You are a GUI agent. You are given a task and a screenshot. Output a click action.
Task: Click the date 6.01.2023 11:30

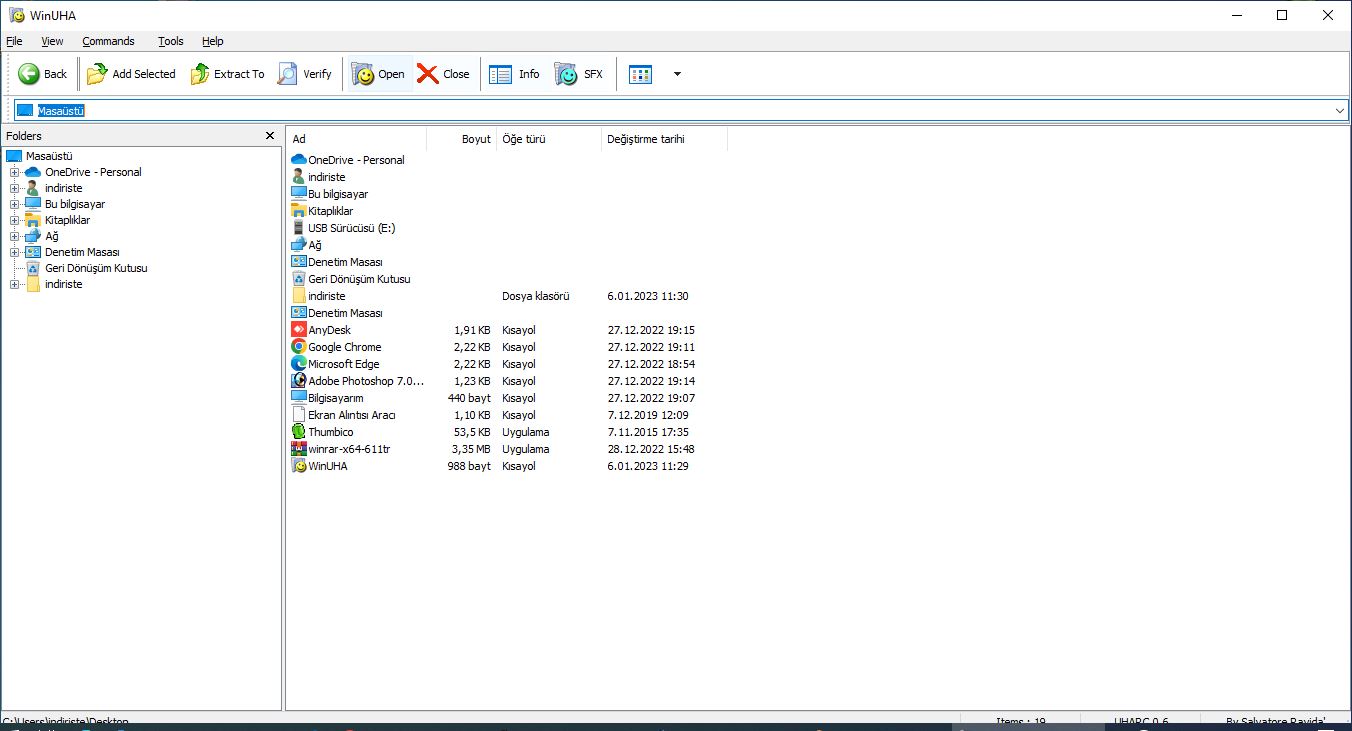pyautogui.click(x=648, y=296)
